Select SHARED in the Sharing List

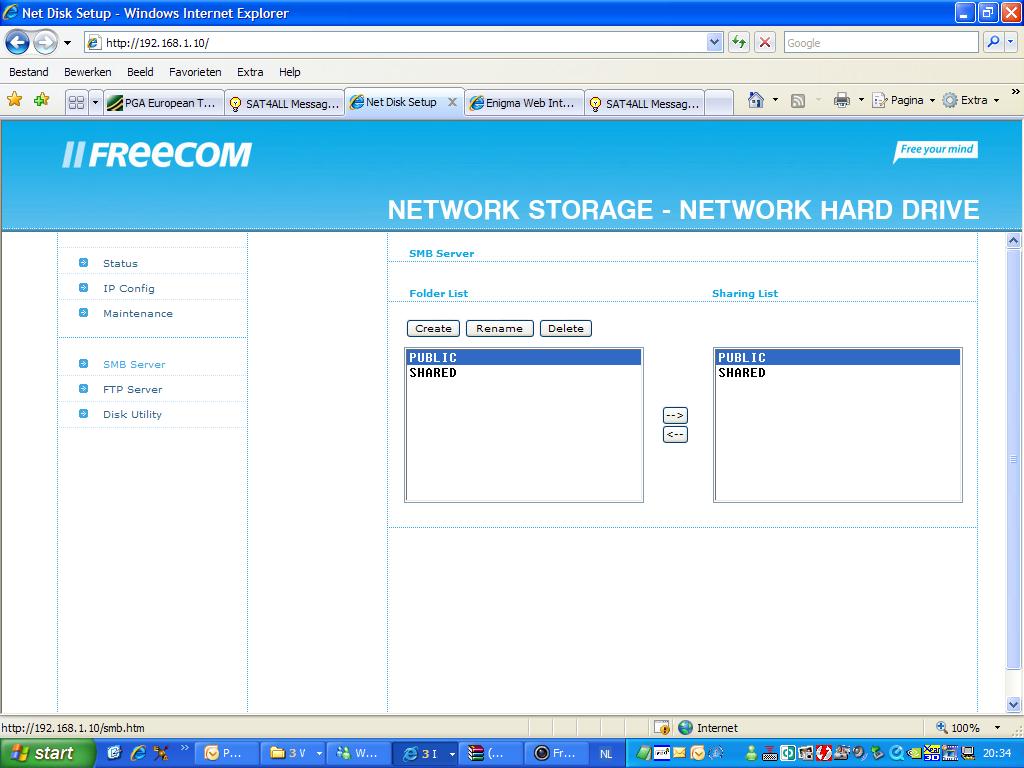tap(838, 373)
